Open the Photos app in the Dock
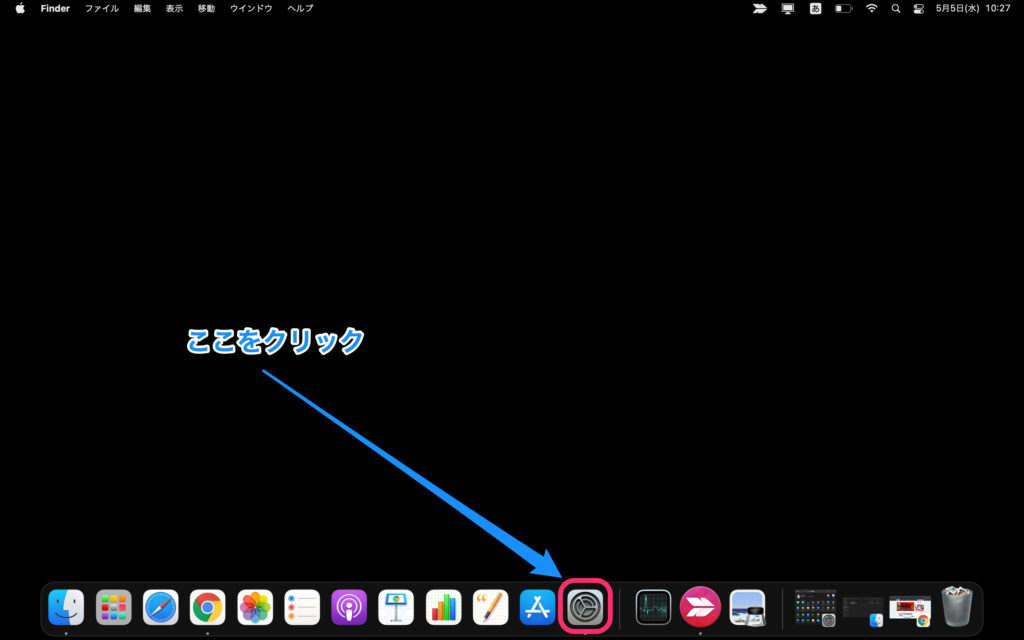Screen dimensions: 1024x640 pyautogui.click(x=255, y=607)
